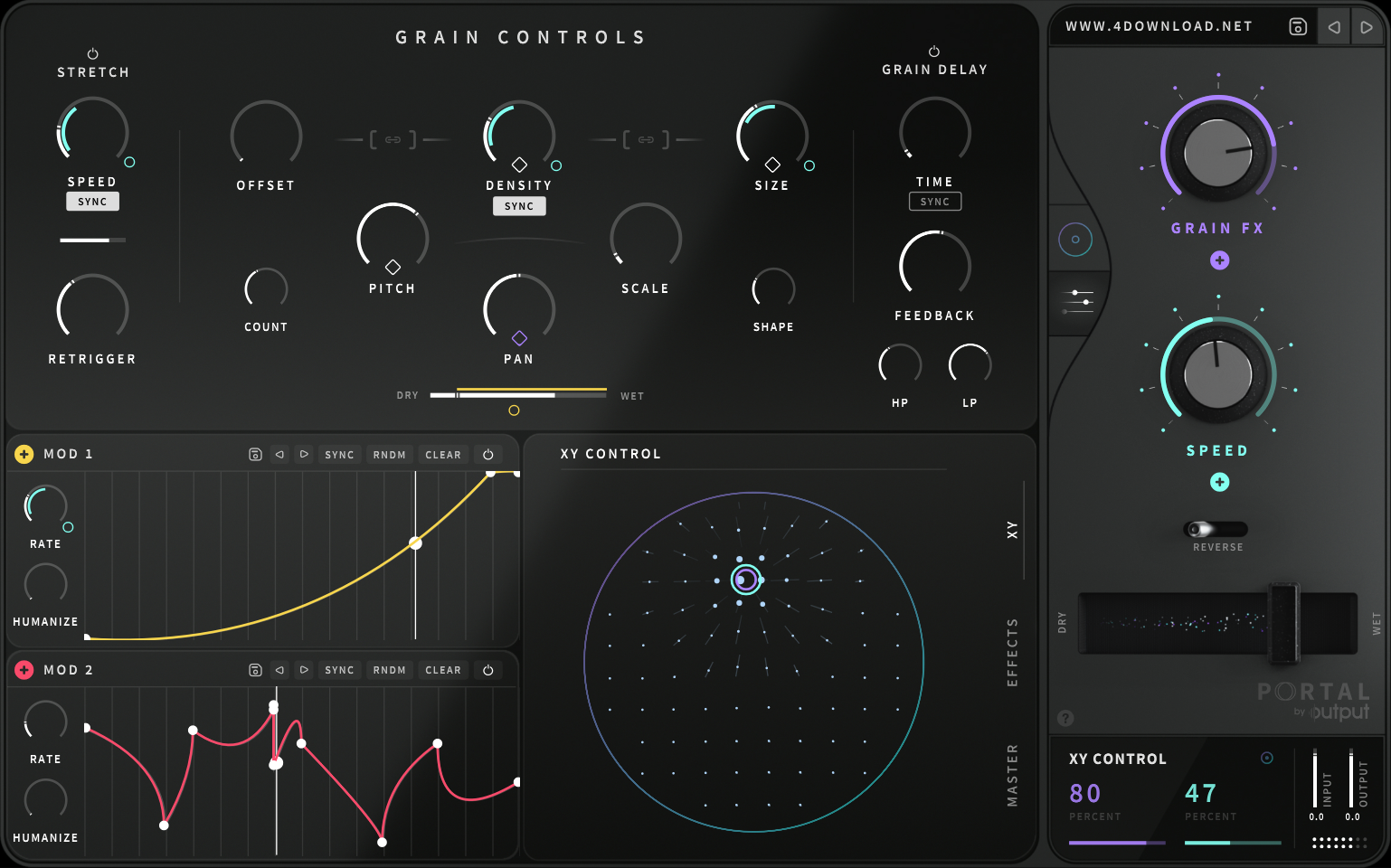Click the add modulation plus under GRAIN FX

[x=1219, y=260]
